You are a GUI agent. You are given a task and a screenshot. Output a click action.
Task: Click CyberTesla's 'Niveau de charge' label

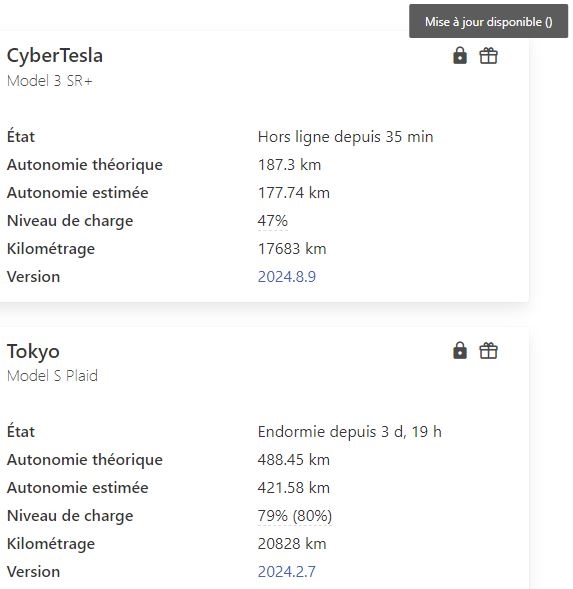(x=70, y=221)
